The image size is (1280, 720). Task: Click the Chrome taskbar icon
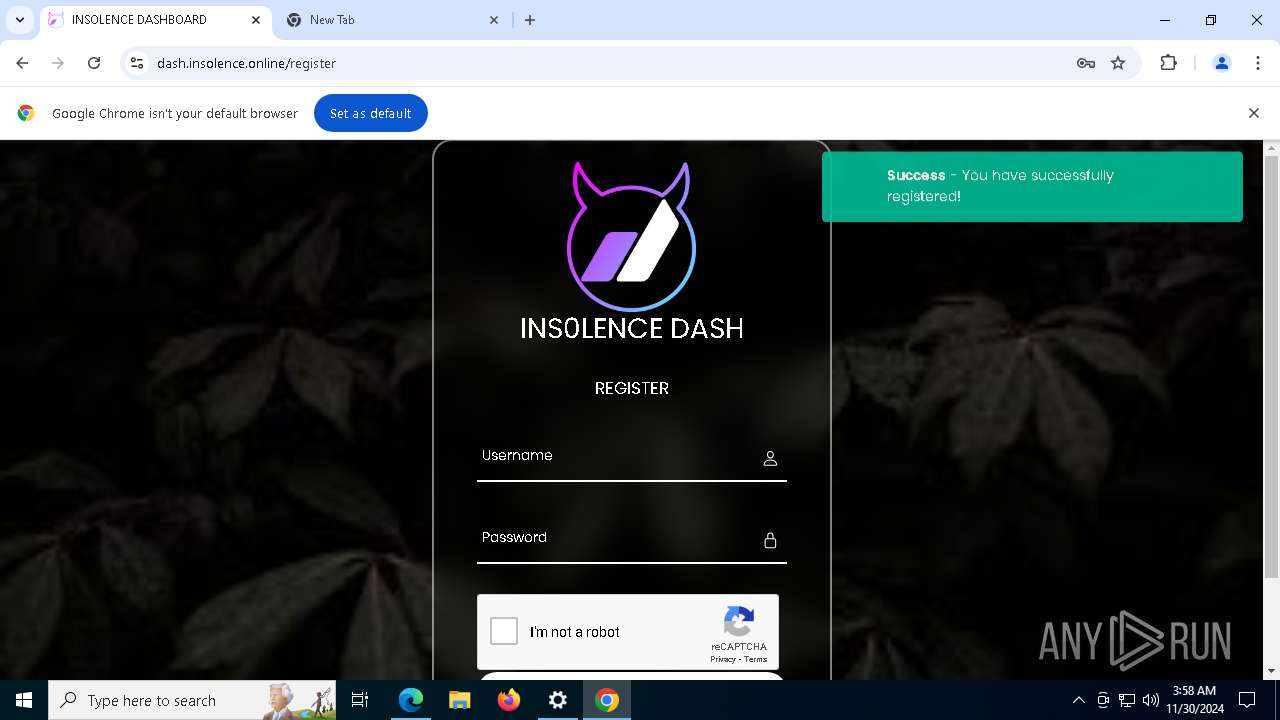pos(607,700)
